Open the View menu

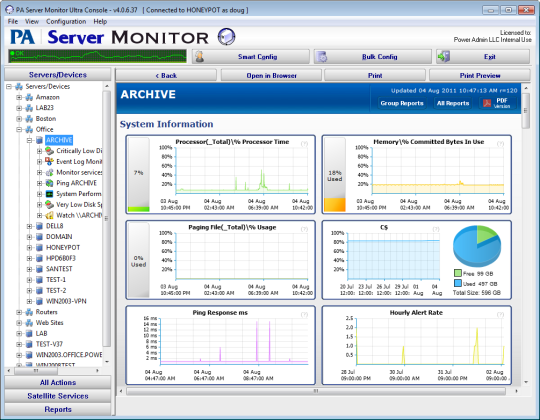click(32, 21)
